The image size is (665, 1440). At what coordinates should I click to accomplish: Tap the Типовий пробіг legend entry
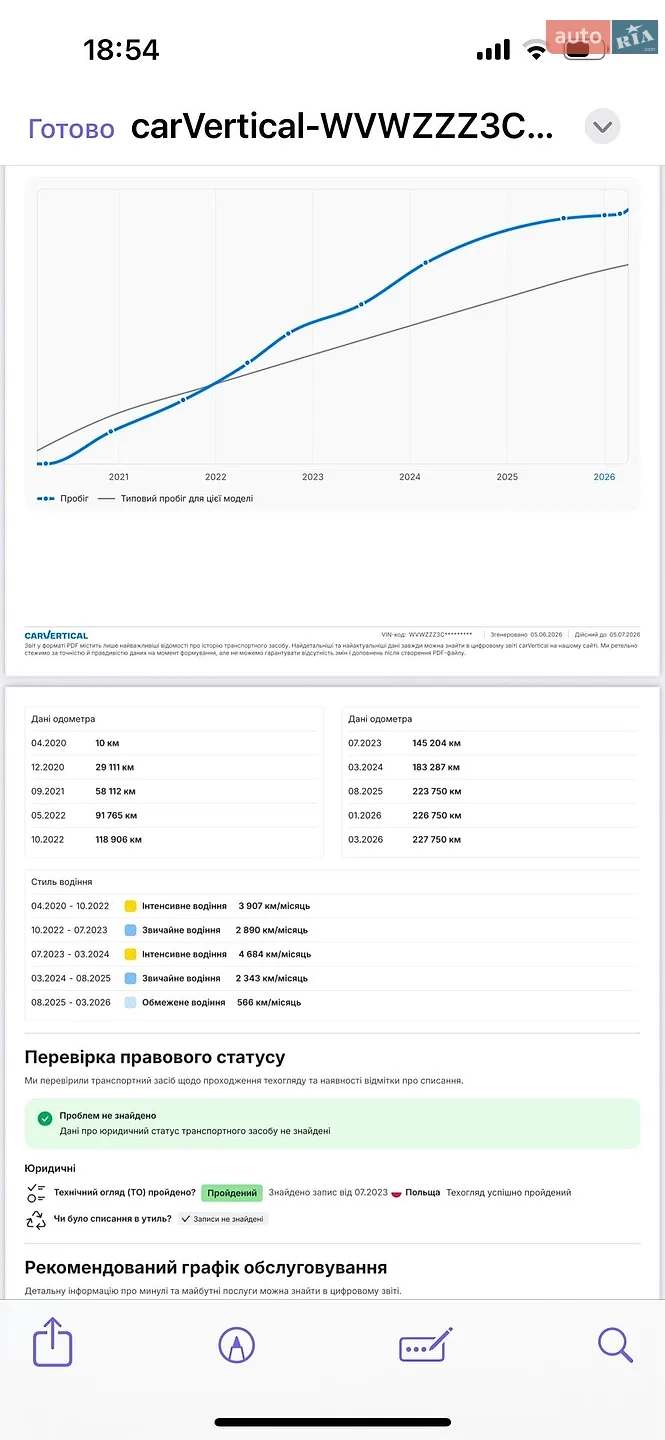pyautogui.click(x=175, y=498)
